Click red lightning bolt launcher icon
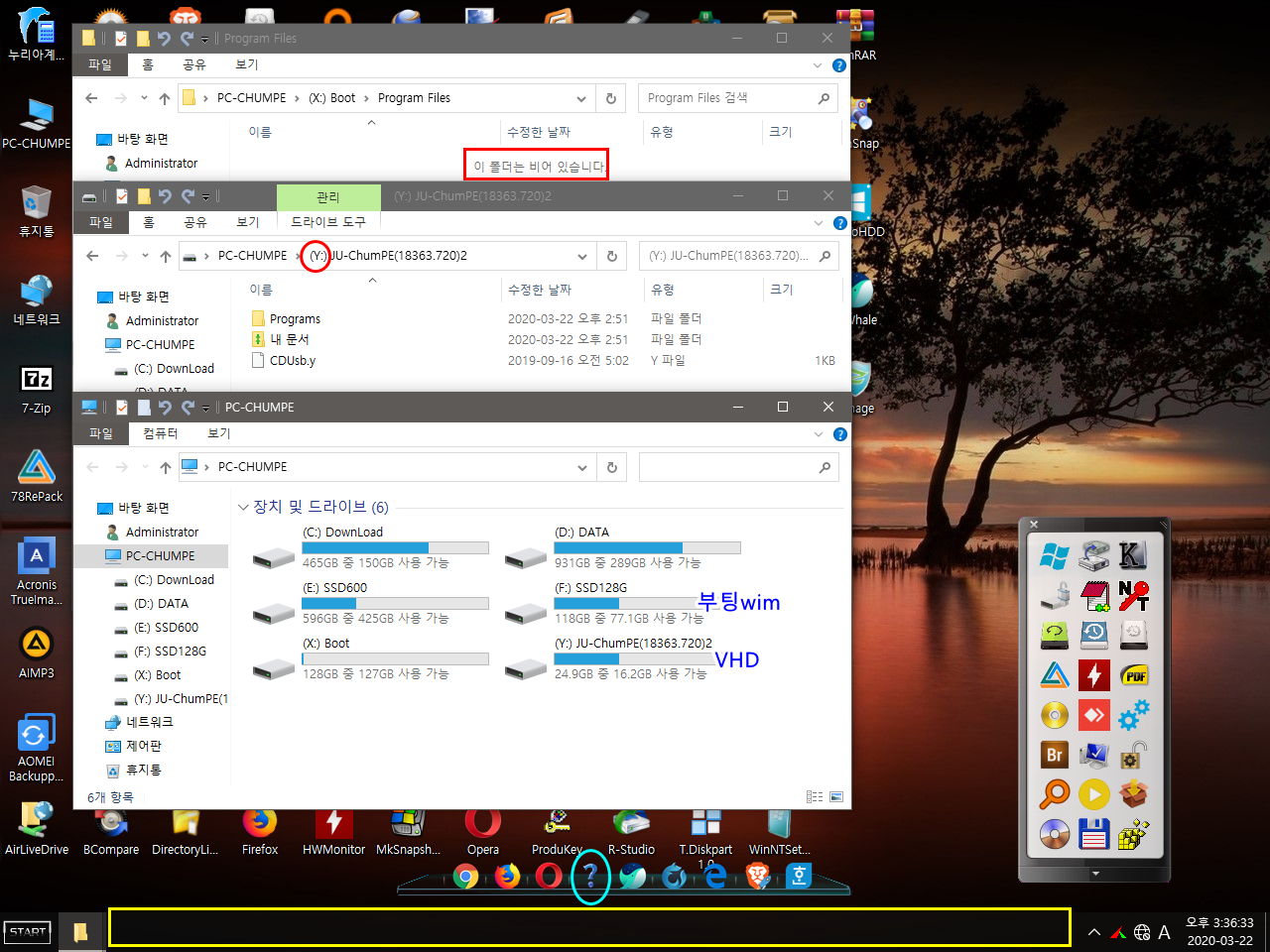Viewport: 1270px width, 952px height. coord(1093,675)
